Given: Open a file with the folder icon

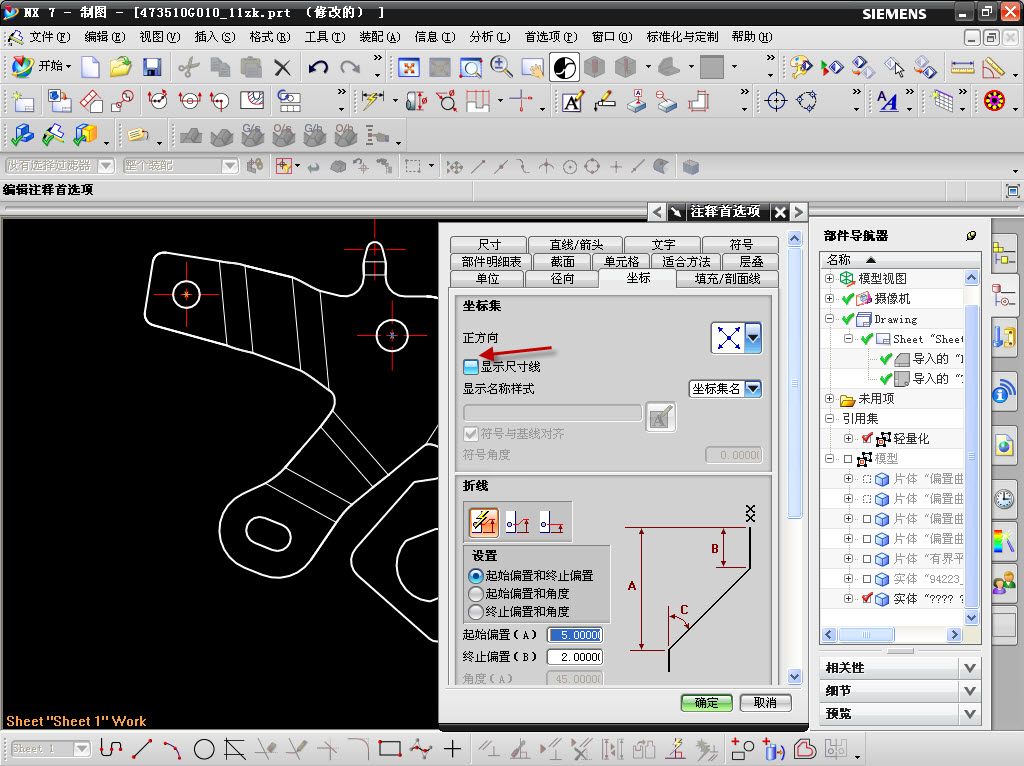Looking at the screenshot, I should pos(121,67).
